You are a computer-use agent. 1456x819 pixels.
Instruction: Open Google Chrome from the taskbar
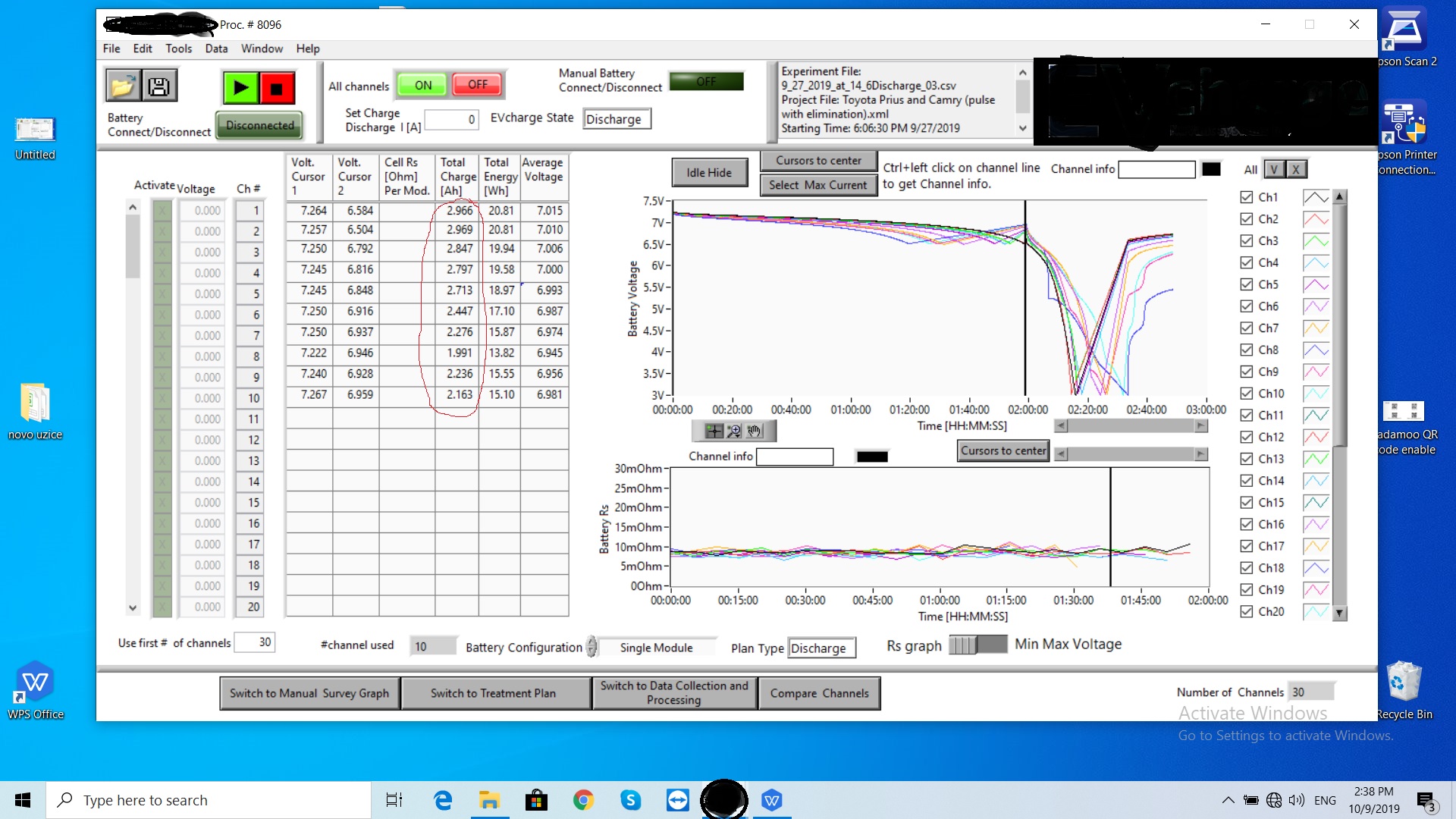tap(583, 800)
